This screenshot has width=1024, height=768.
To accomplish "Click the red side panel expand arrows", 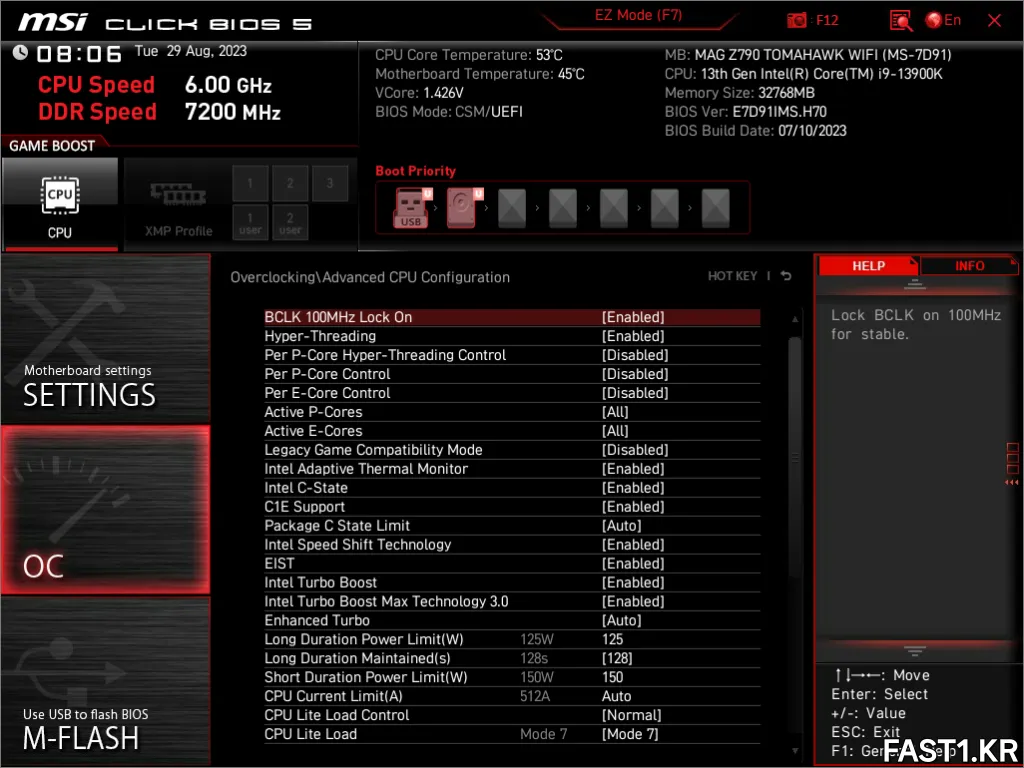I will [1012, 483].
